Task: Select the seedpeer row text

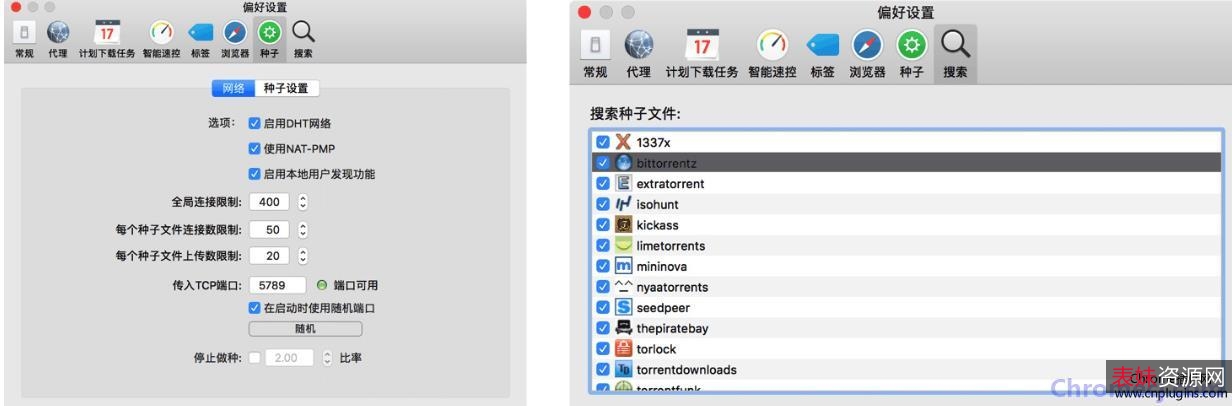Action: click(663, 308)
